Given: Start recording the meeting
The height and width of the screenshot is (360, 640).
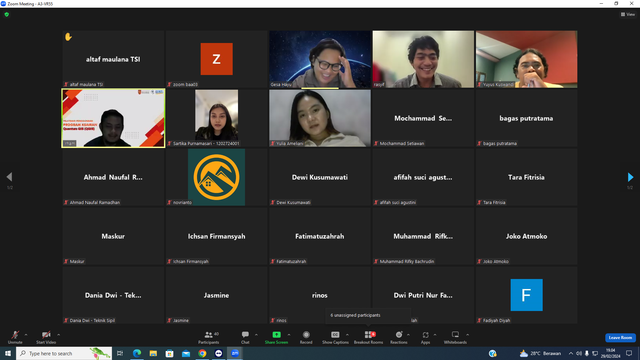Looking at the screenshot, I should coord(306,337).
